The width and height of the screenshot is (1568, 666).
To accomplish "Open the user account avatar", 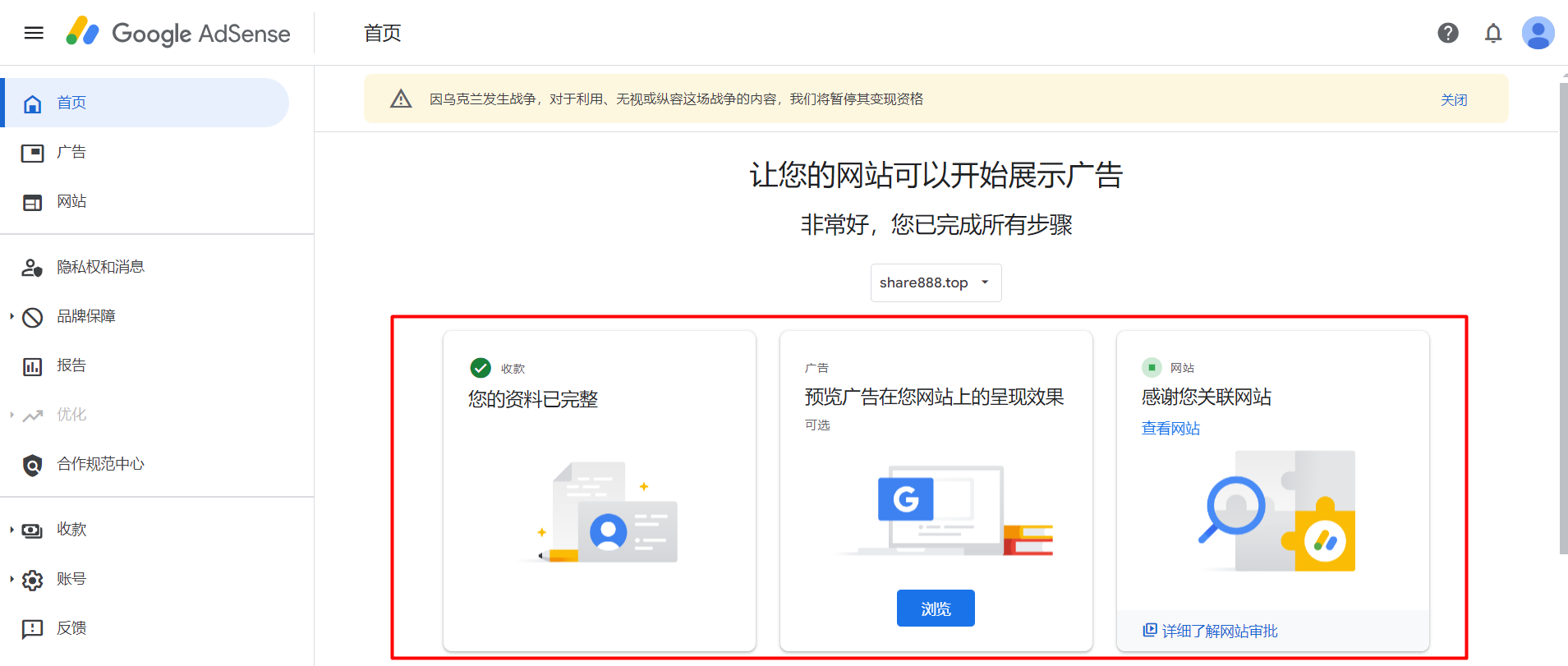I will pyautogui.click(x=1538, y=33).
